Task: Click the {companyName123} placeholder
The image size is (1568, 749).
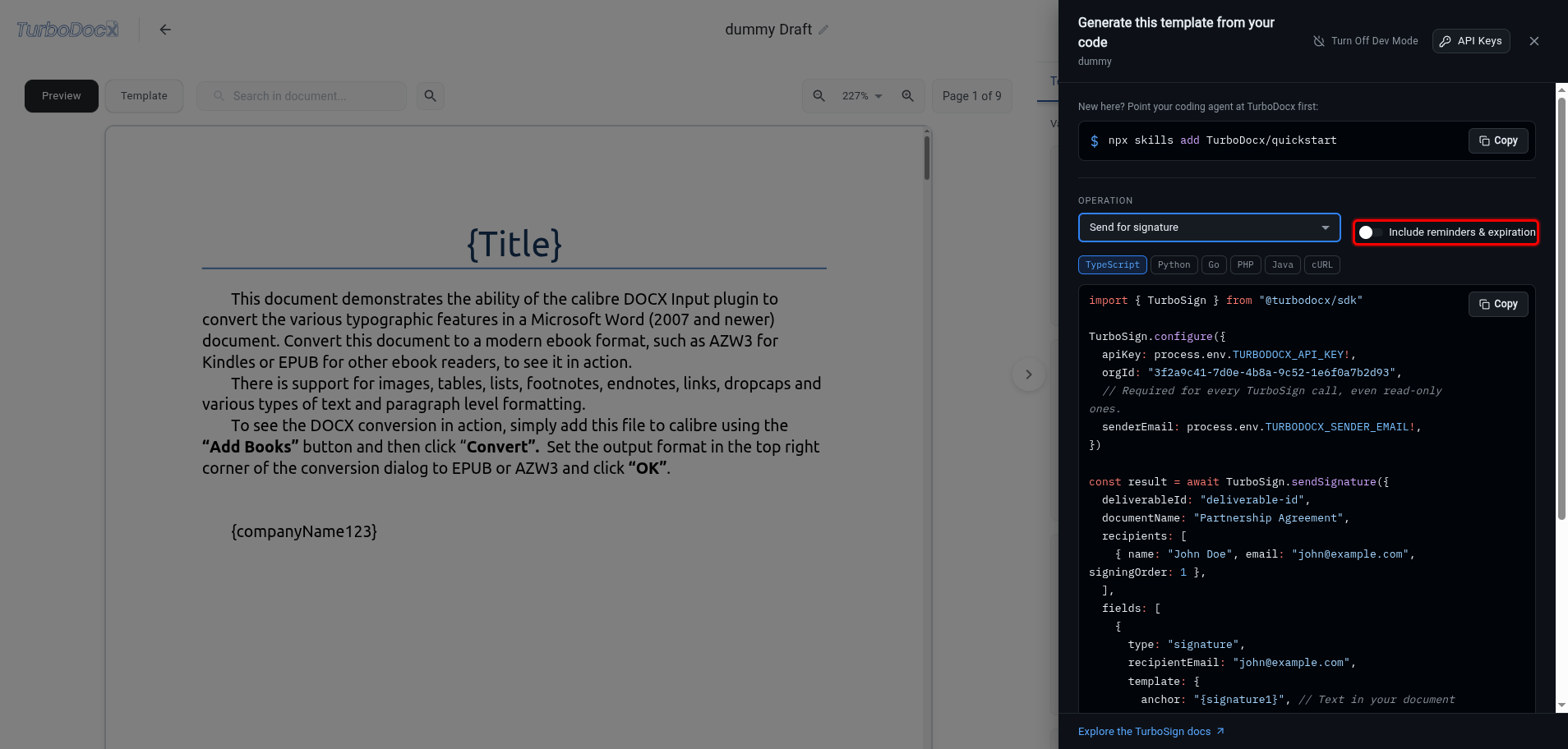Action: pyautogui.click(x=304, y=531)
